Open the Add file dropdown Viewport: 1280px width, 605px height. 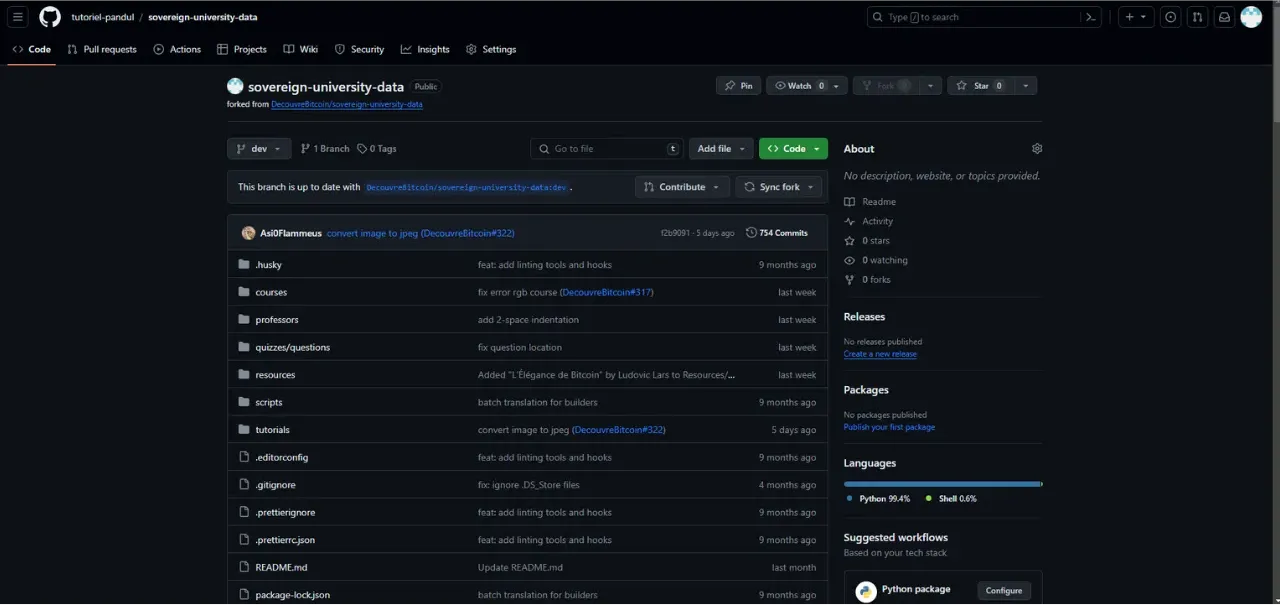click(721, 148)
